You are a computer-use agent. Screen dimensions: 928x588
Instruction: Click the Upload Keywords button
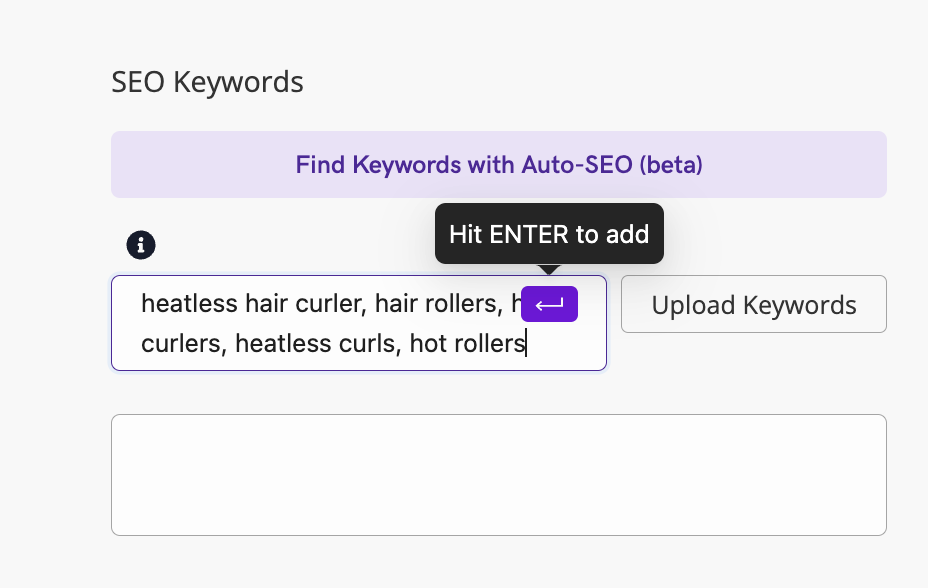point(753,304)
